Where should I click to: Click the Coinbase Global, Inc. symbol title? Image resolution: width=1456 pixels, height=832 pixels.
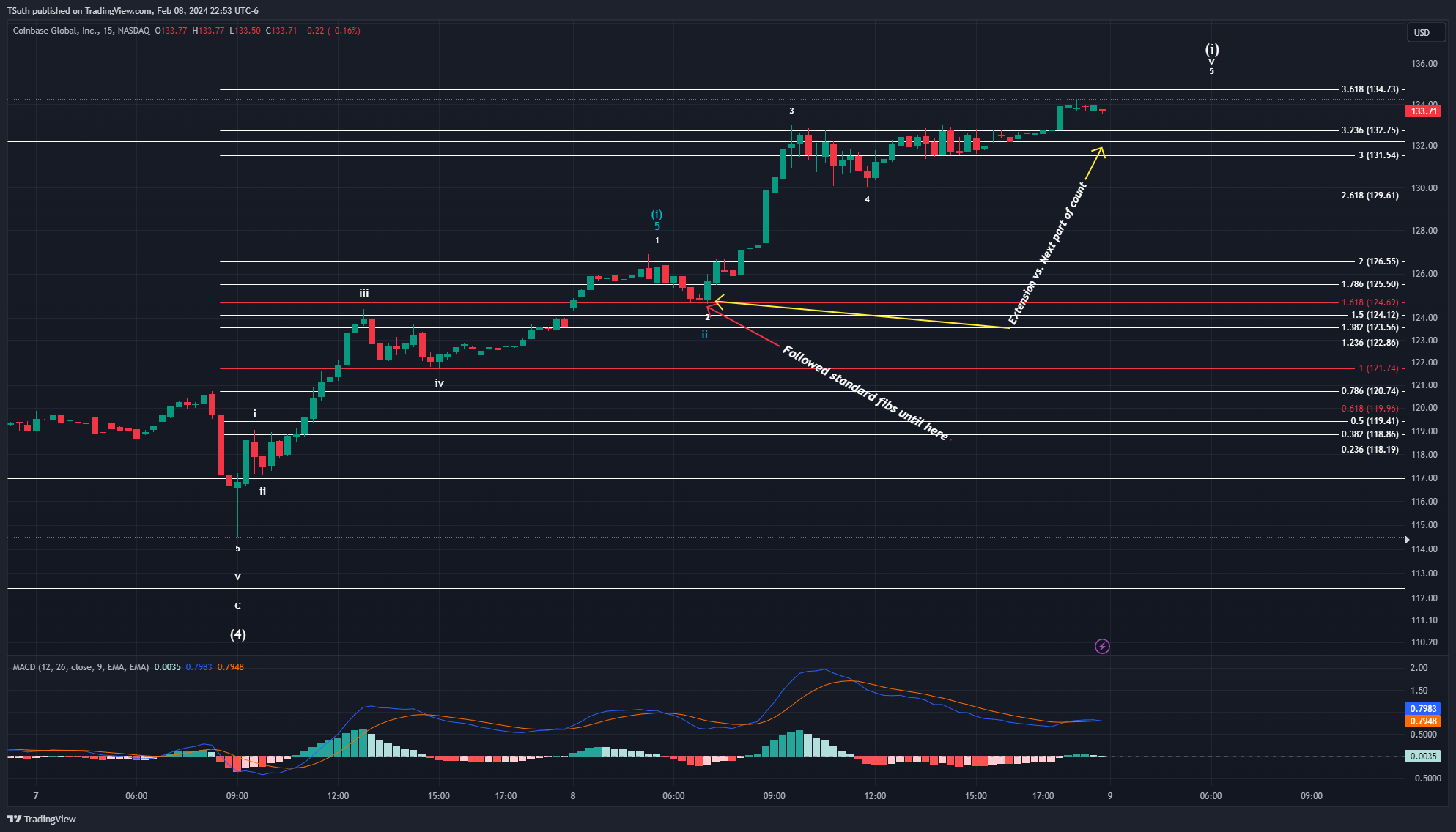coord(81,31)
